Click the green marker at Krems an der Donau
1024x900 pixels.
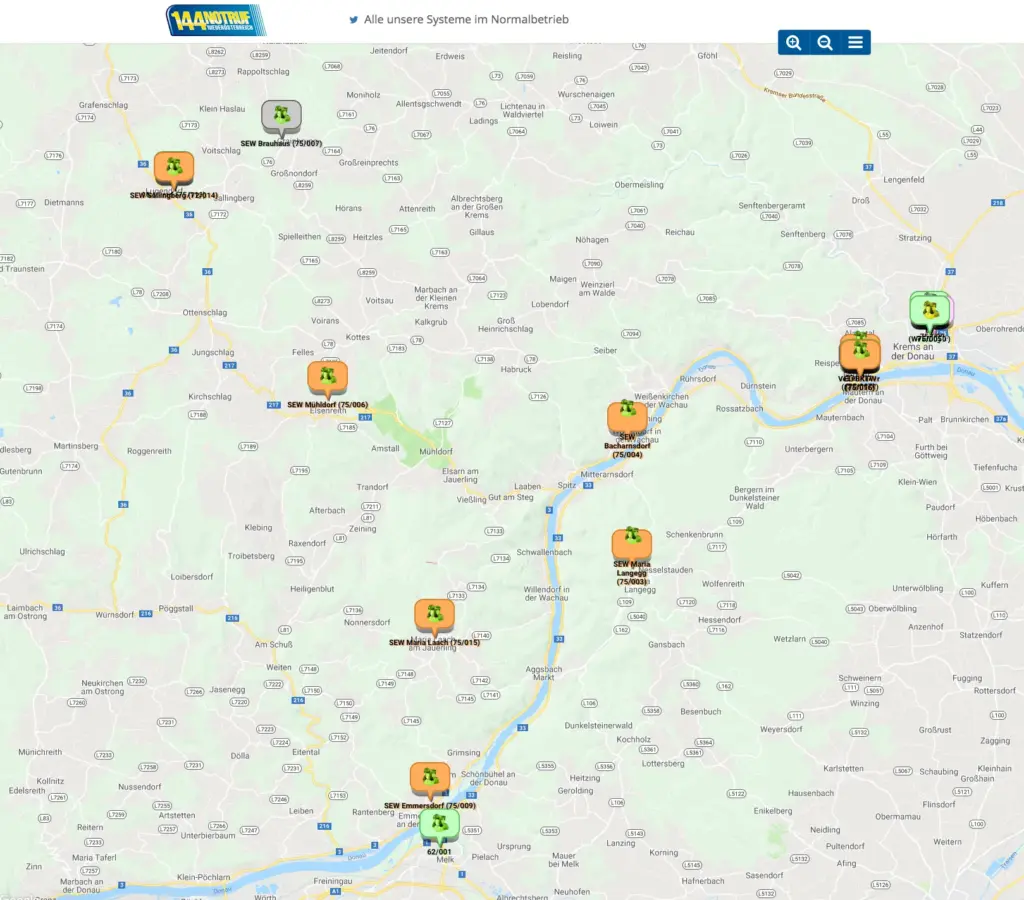[929, 310]
